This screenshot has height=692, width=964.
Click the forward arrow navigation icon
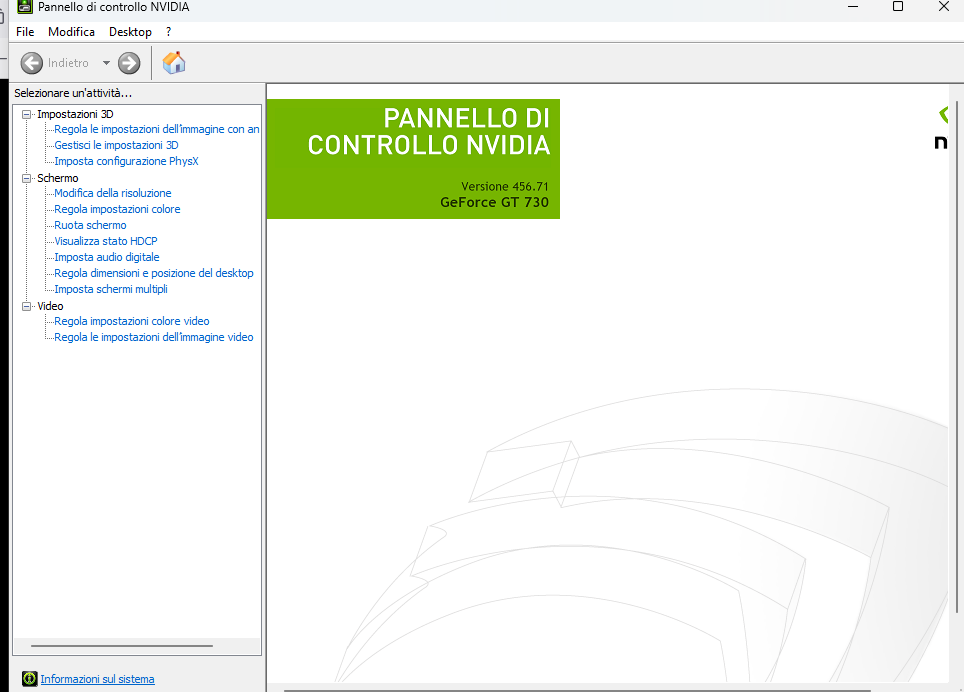point(129,63)
